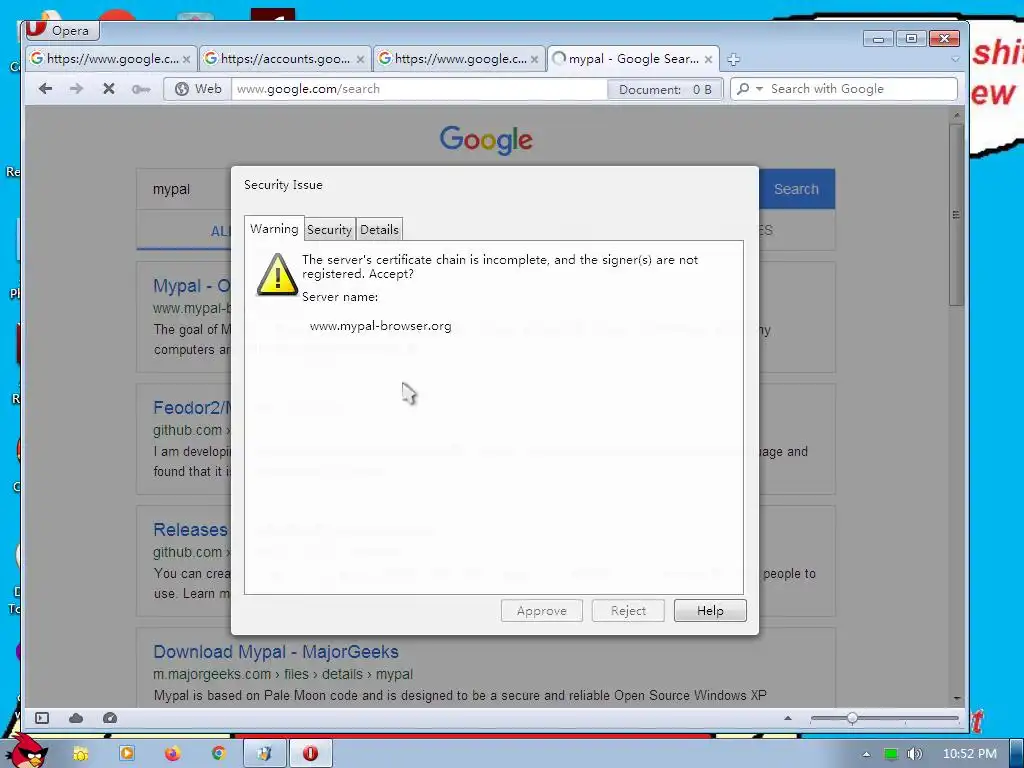Open the yellow folder icon in the taskbar
This screenshot has width=1024, height=768.
[x=80, y=754]
